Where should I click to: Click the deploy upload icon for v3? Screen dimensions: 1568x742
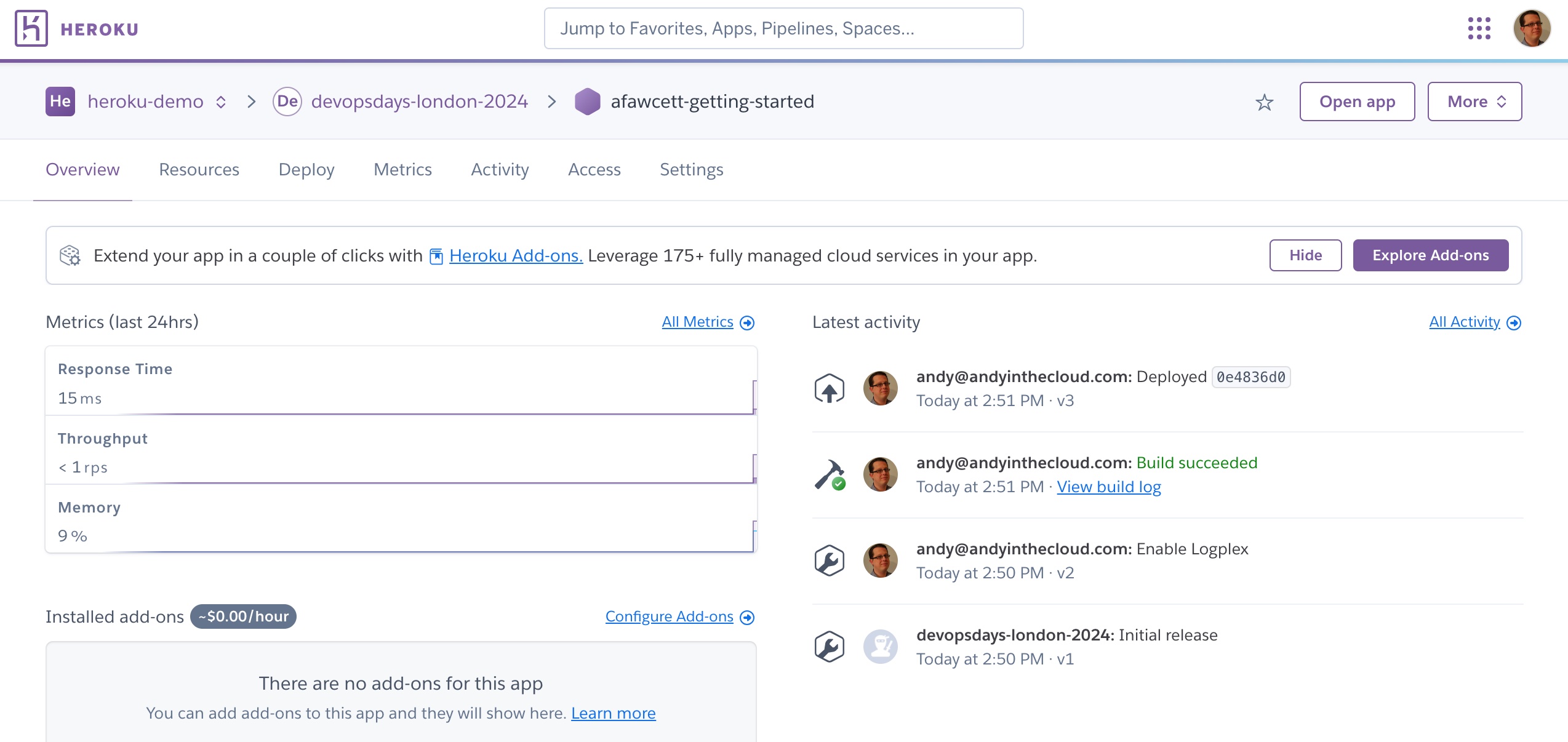click(x=830, y=388)
